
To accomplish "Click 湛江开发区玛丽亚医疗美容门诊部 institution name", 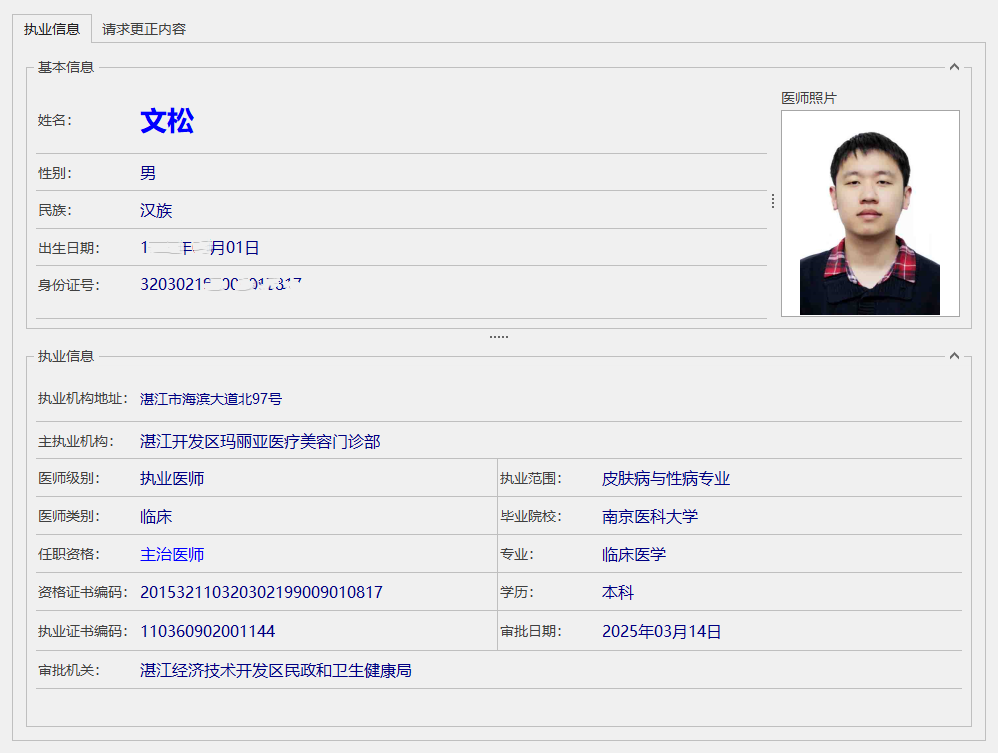I will pyautogui.click(x=260, y=442).
